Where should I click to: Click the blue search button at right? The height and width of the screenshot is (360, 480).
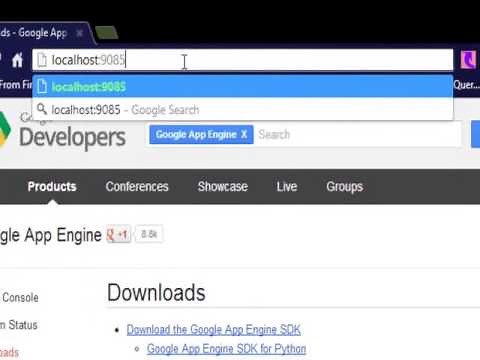476,134
